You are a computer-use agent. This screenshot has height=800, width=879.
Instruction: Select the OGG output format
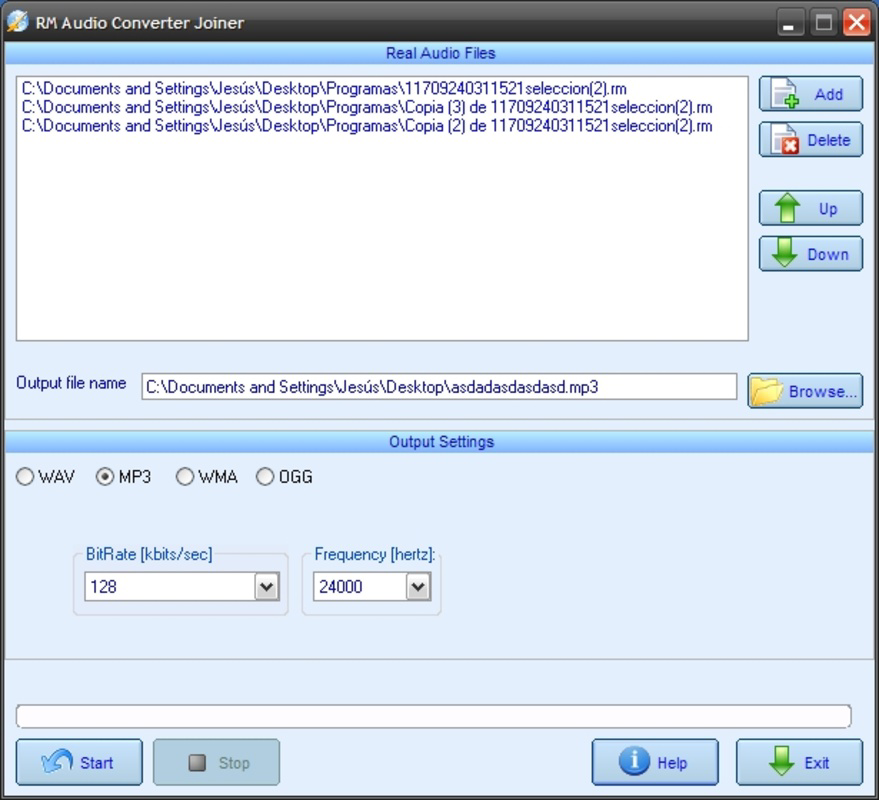(284, 477)
